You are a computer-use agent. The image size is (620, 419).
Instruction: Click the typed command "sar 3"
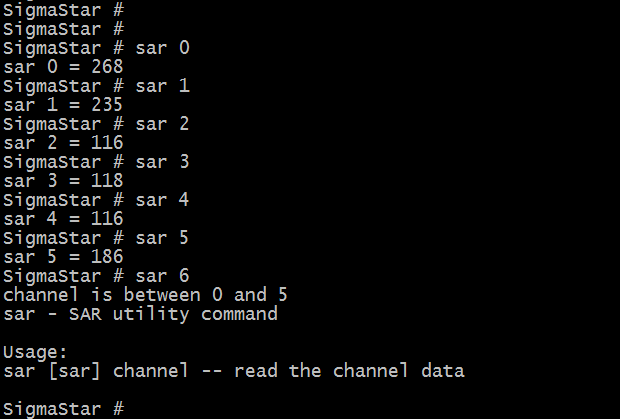[162, 161]
